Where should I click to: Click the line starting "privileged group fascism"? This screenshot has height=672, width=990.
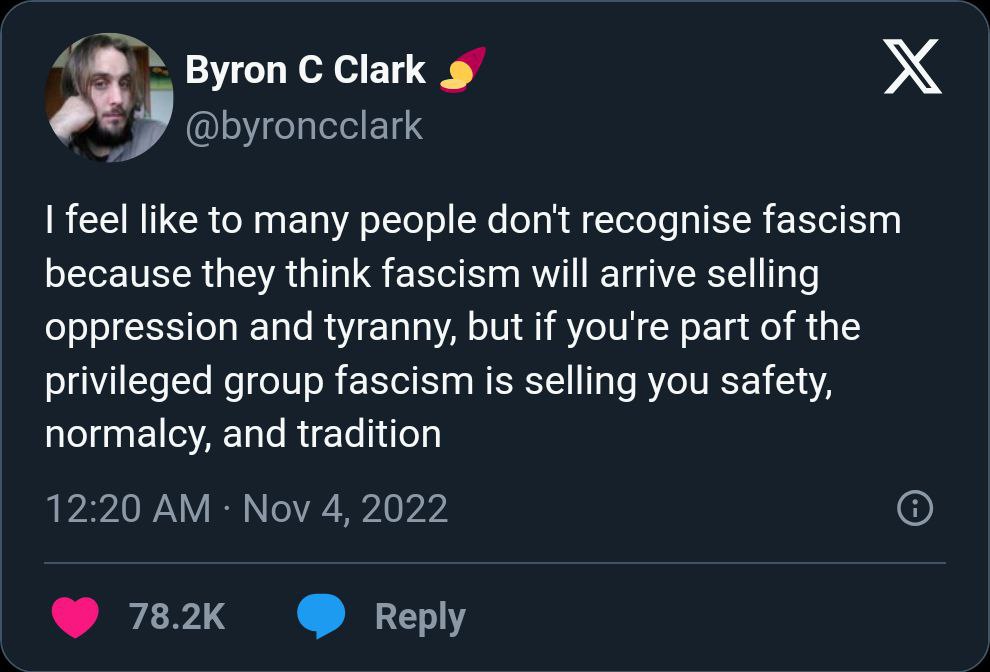438,381
